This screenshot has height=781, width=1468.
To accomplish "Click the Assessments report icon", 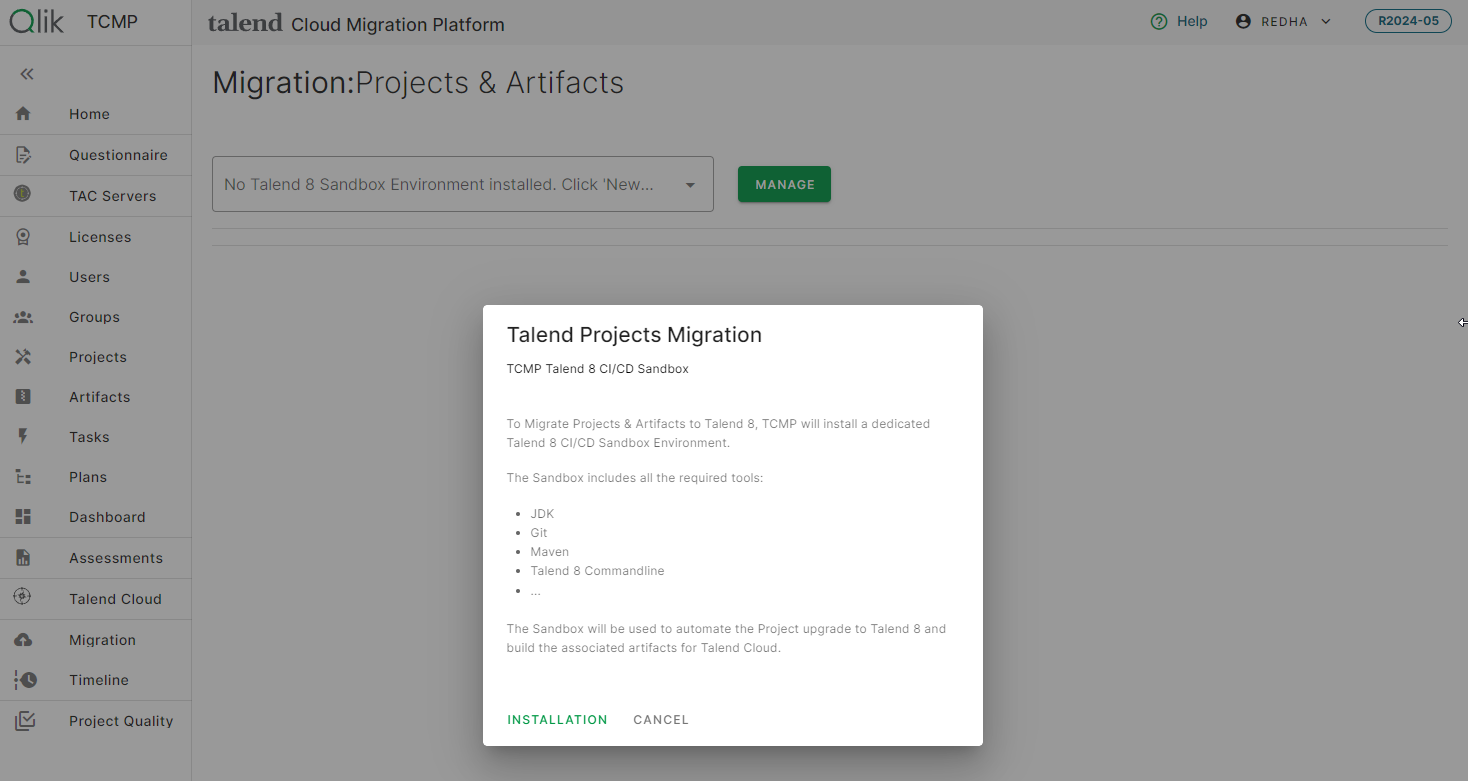I will pyautogui.click(x=23, y=558).
